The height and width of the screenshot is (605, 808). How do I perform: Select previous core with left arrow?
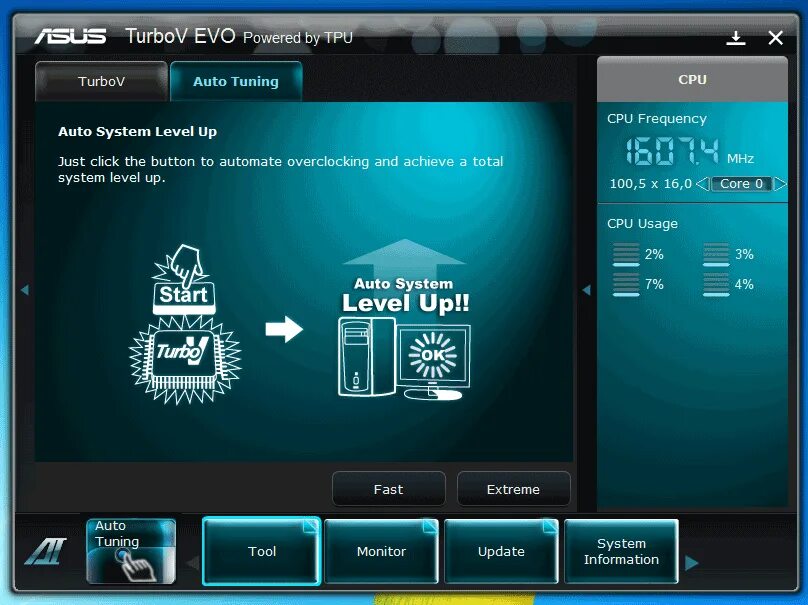(x=702, y=183)
